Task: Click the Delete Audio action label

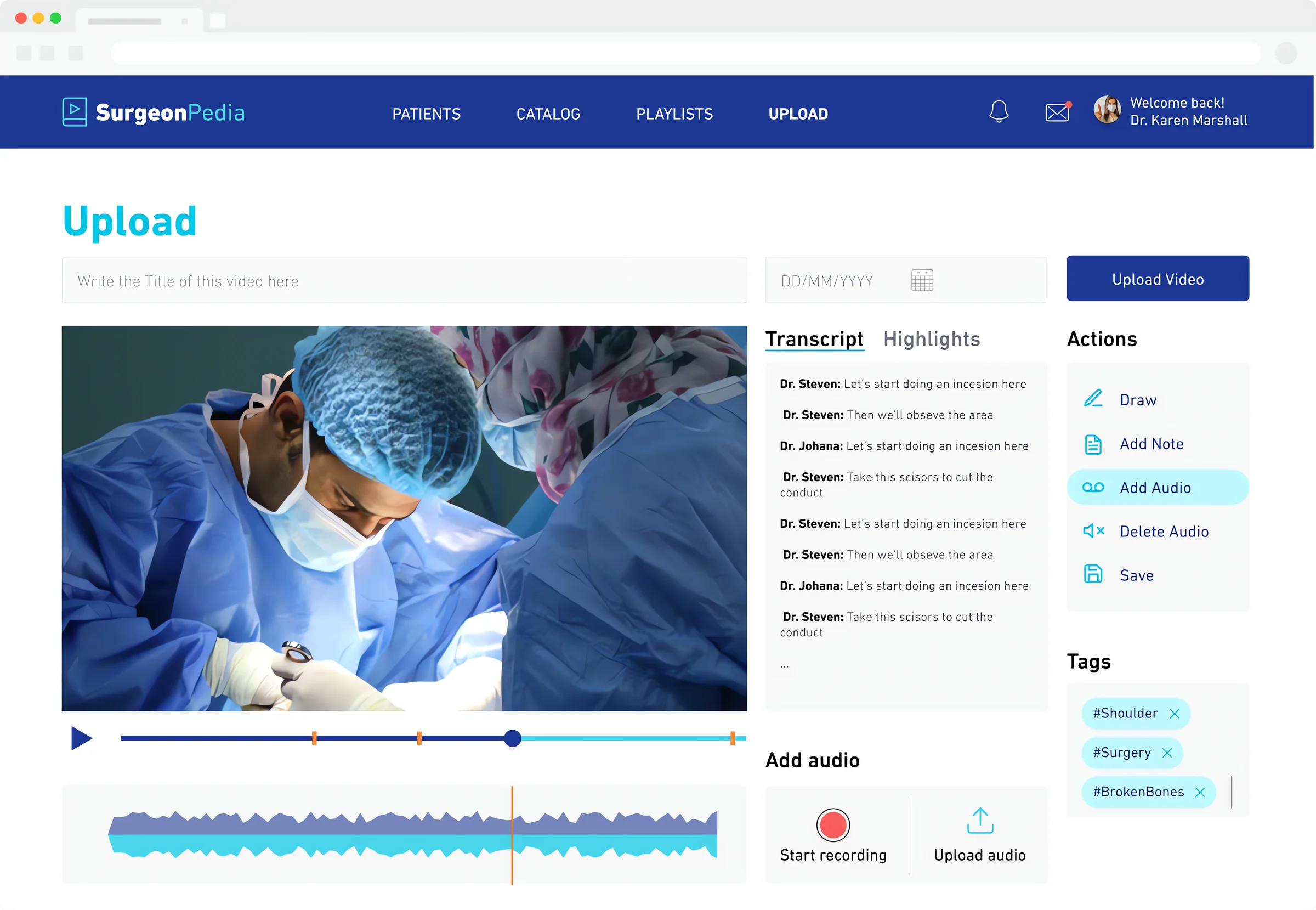Action: 1164,532
